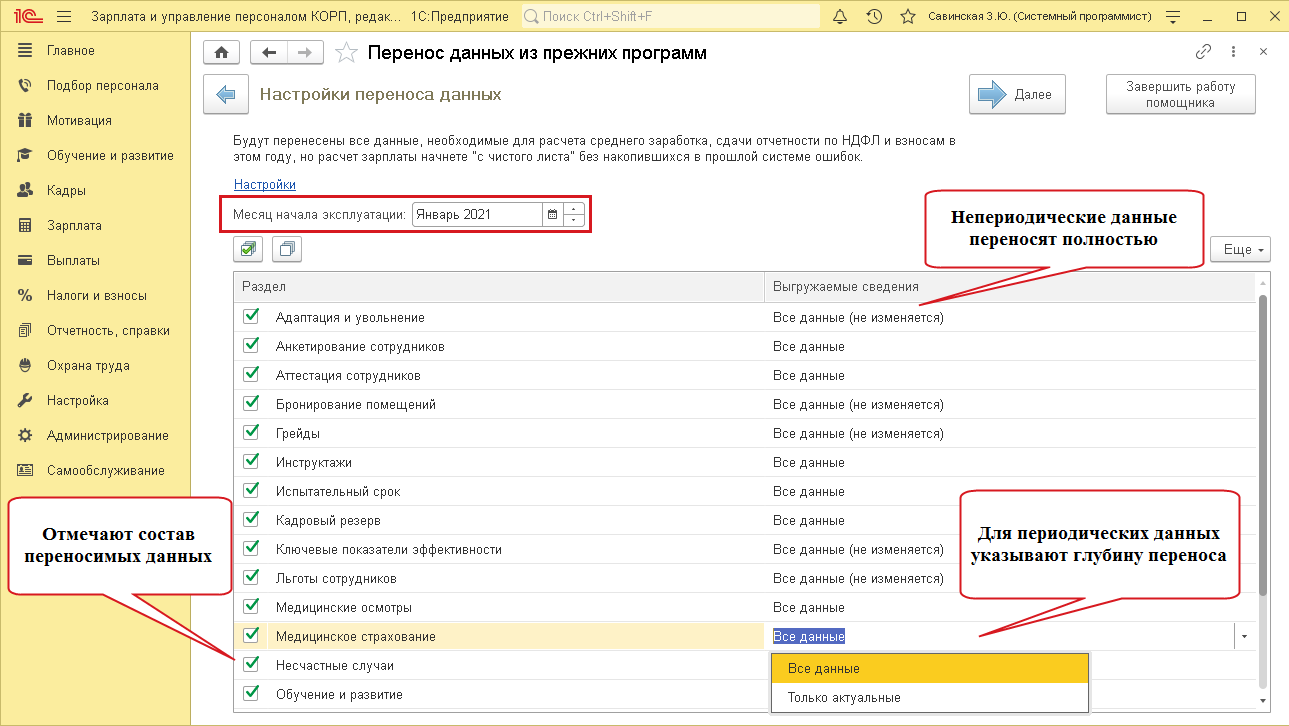Open Кадры section
Image resolution: width=1289 pixels, height=726 pixels.
[x=66, y=190]
